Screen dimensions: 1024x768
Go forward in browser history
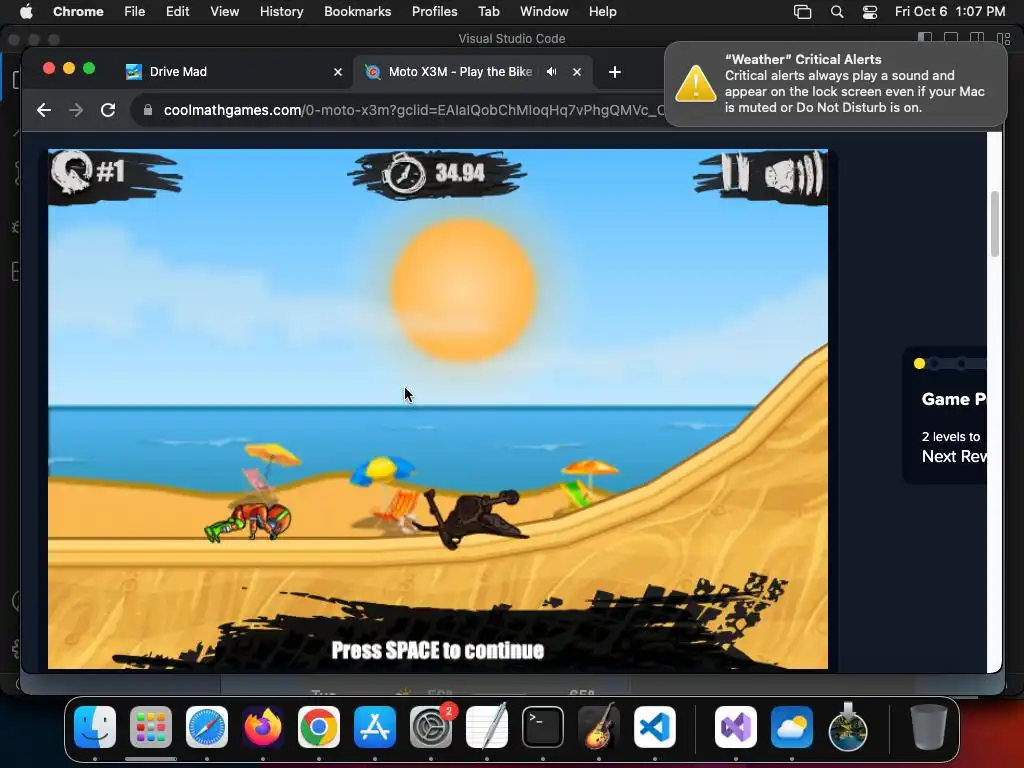(x=76, y=110)
